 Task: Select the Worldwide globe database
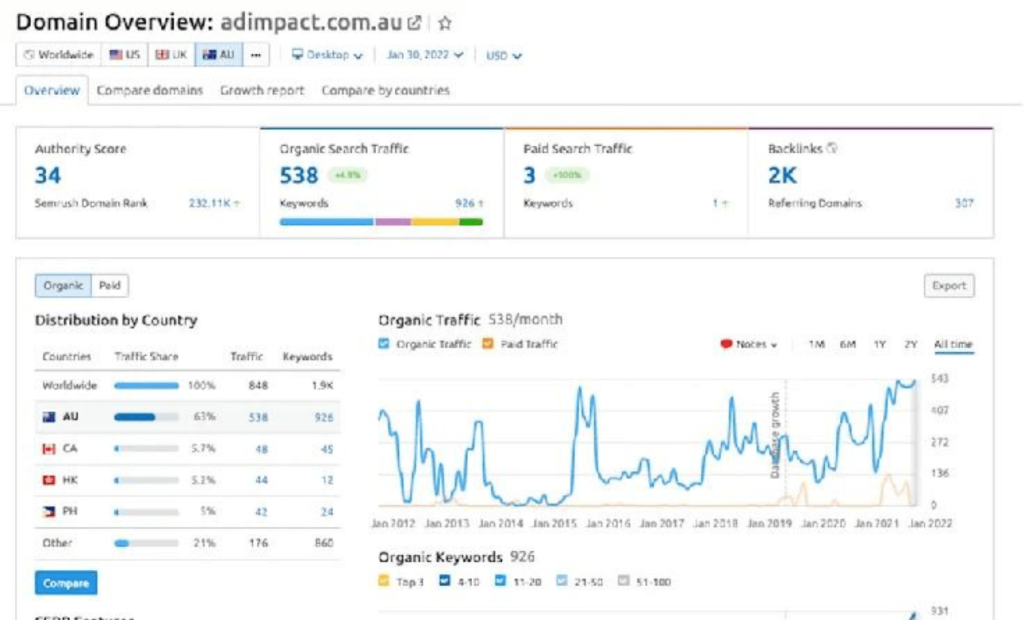click(58, 55)
